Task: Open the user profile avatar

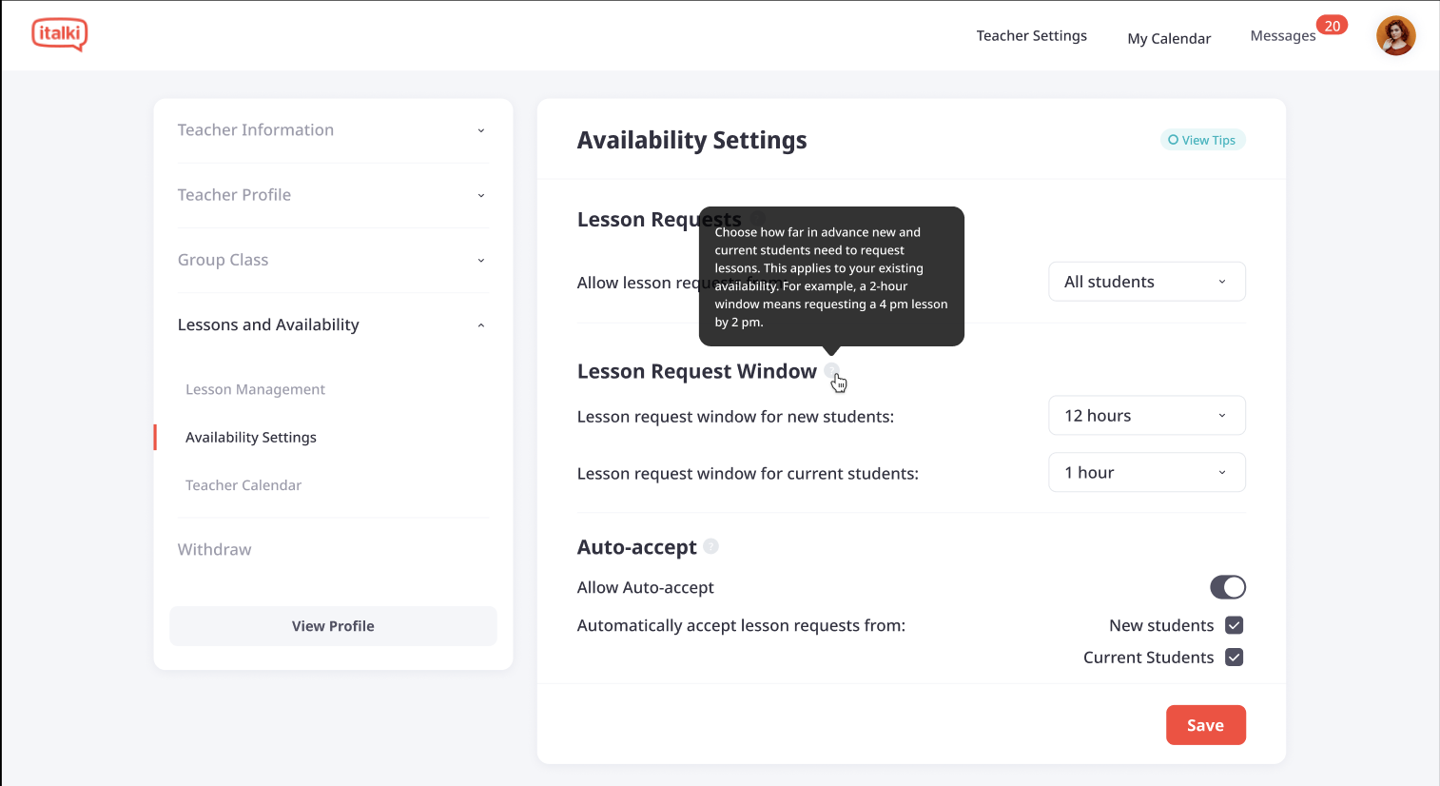Action: (1395, 36)
